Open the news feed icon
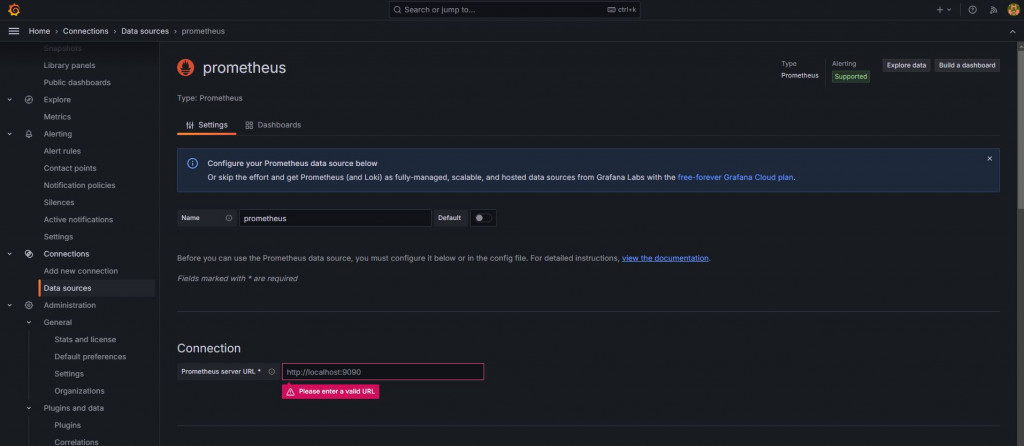The height and width of the screenshot is (446, 1024). (992, 9)
